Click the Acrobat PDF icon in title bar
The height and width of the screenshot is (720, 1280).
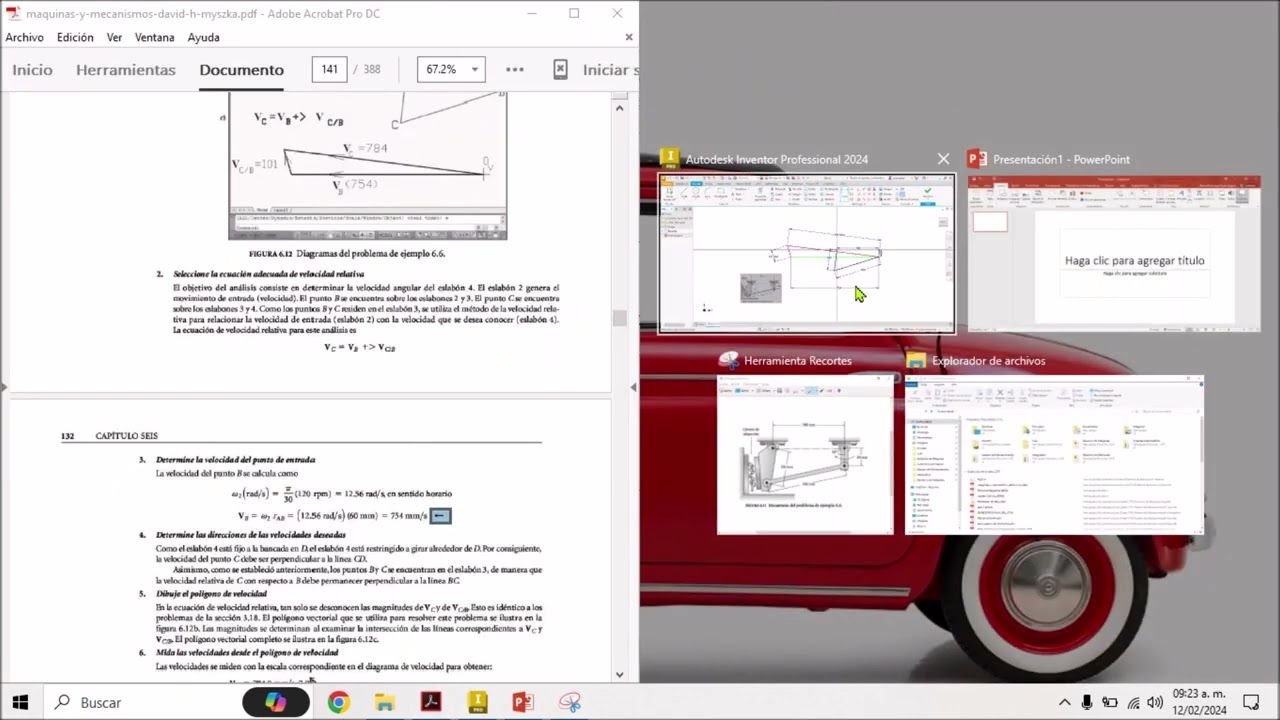[12, 14]
